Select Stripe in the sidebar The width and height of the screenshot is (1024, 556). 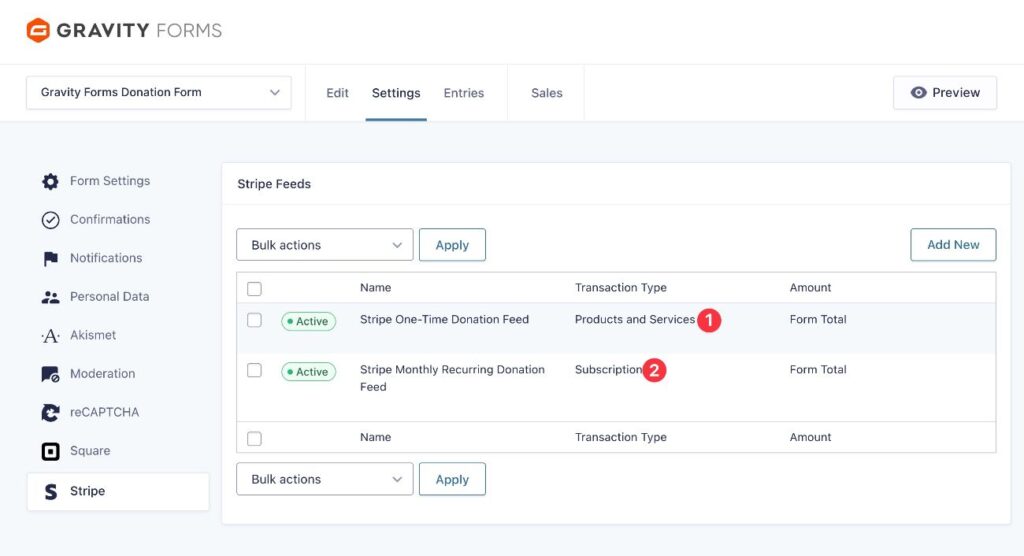tap(118, 491)
